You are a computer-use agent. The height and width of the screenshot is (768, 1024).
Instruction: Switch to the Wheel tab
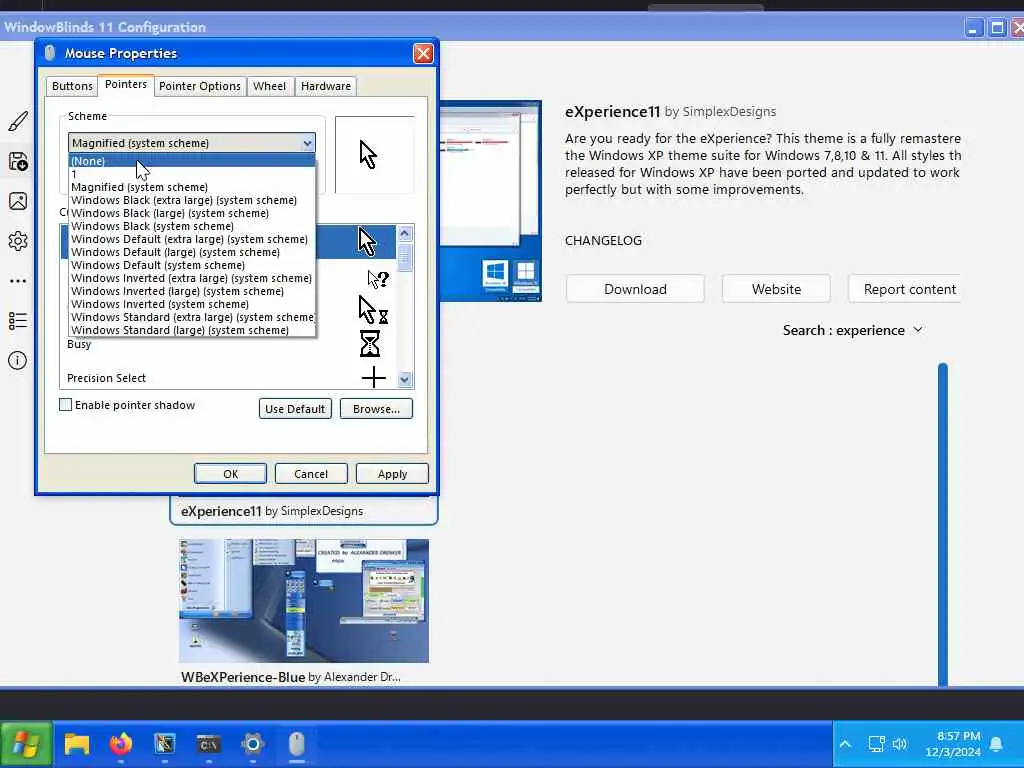click(x=270, y=86)
